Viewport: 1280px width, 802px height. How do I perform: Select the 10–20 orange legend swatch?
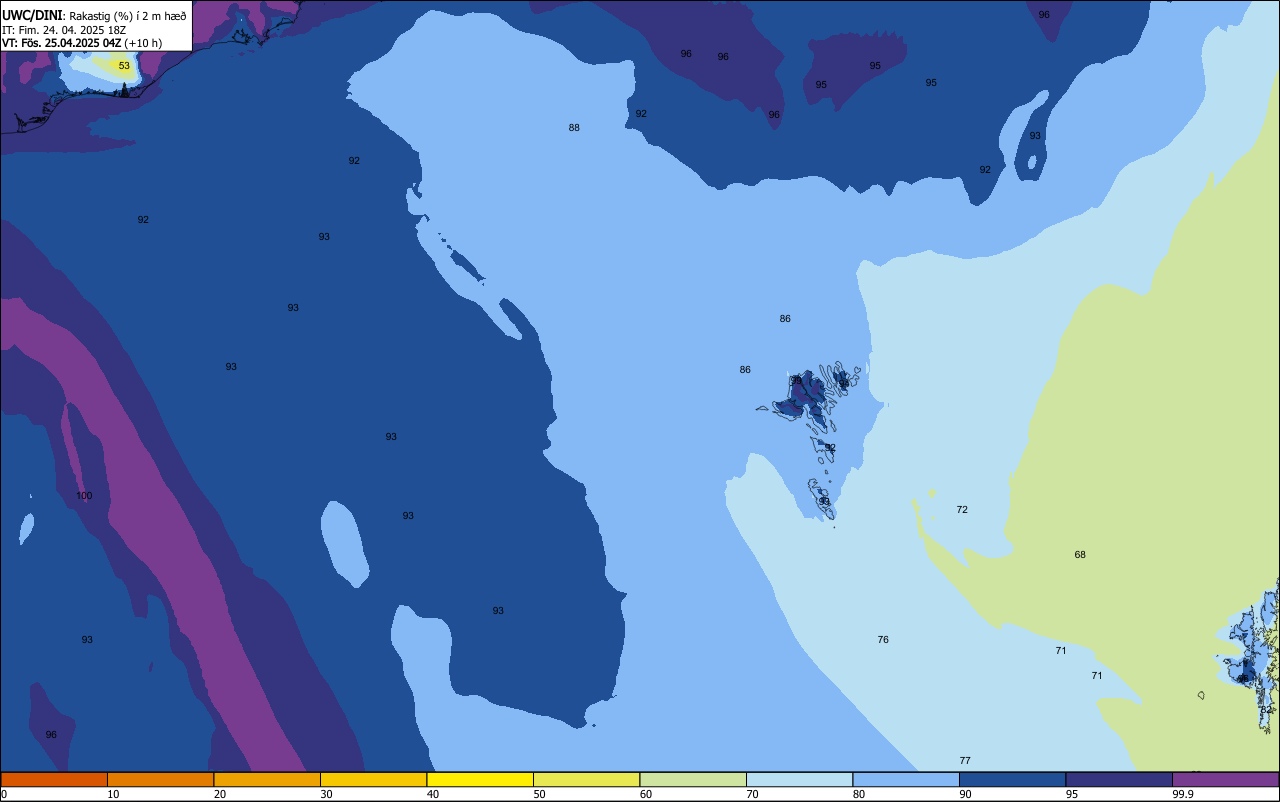(160, 779)
